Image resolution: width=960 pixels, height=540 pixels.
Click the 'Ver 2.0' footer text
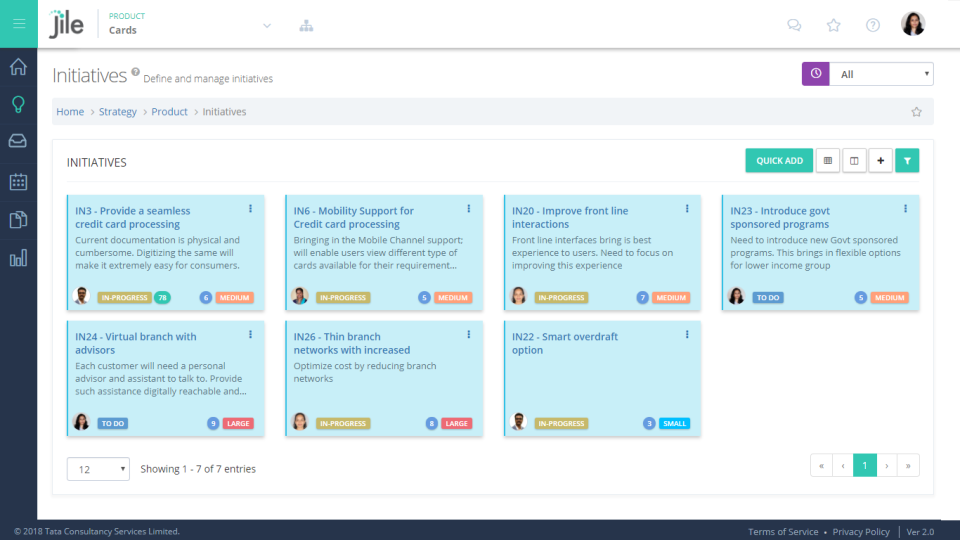tap(920, 531)
